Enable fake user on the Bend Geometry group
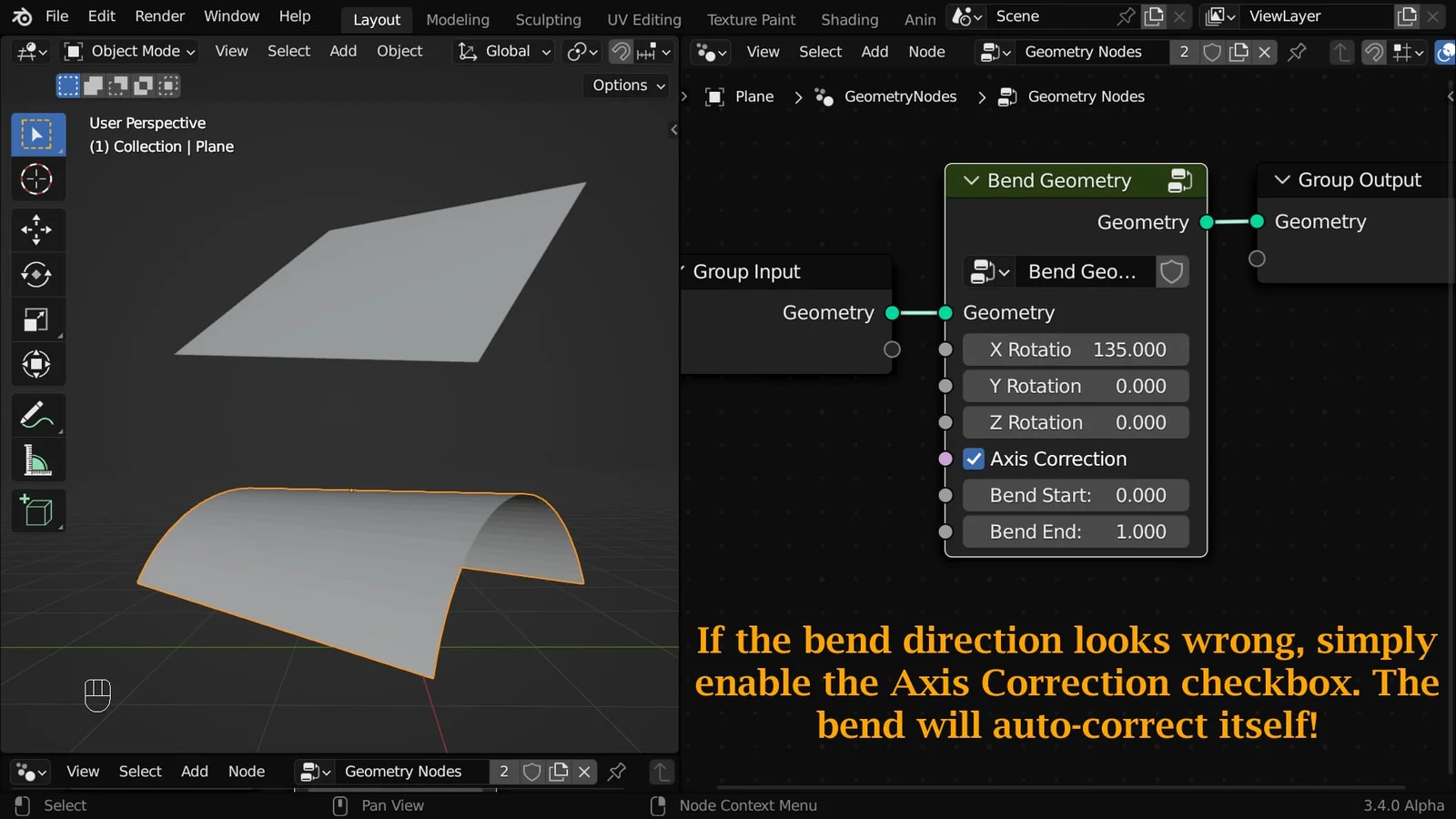Image resolution: width=1456 pixels, height=819 pixels. pyautogui.click(x=1171, y=271)
